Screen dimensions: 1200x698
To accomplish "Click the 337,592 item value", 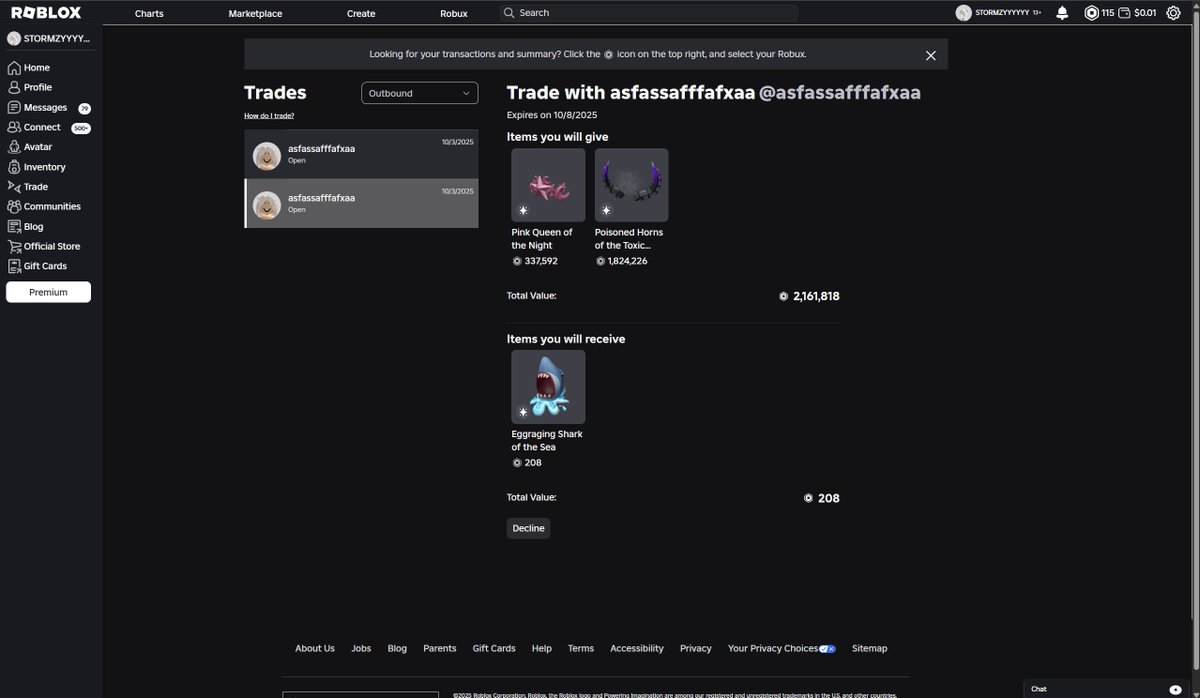I will (x=541, y=261).
